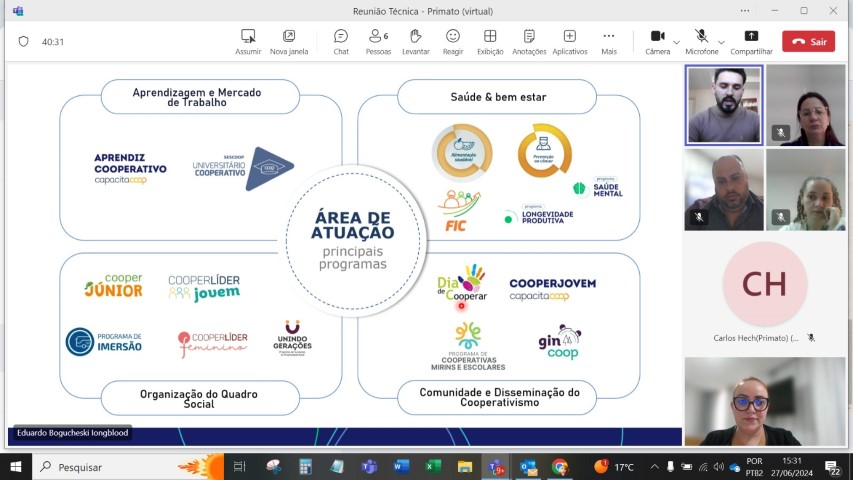The height and width of the screenshot is (480, 853).
Task: Open the meeting Chat
Action: (x=341, y=42)
